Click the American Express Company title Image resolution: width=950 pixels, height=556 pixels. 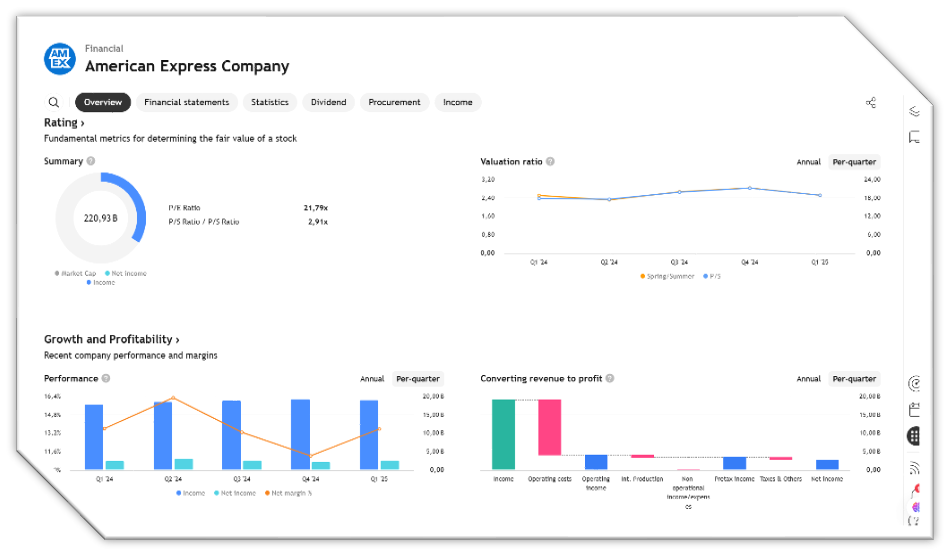pos(187,66)
